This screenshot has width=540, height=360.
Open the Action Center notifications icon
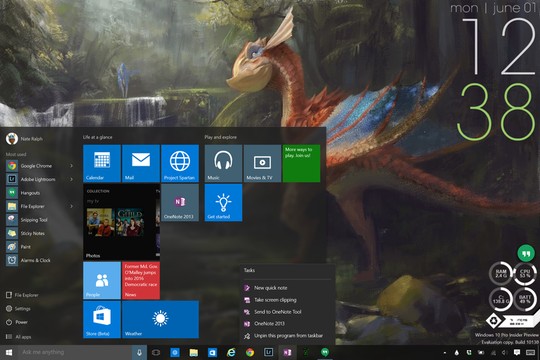517,352
